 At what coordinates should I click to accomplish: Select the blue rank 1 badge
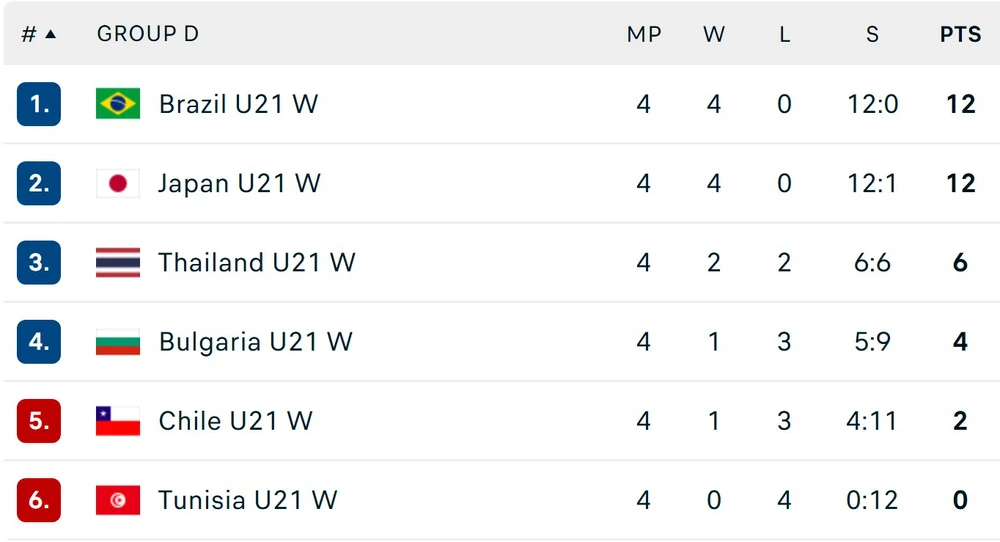39,104
